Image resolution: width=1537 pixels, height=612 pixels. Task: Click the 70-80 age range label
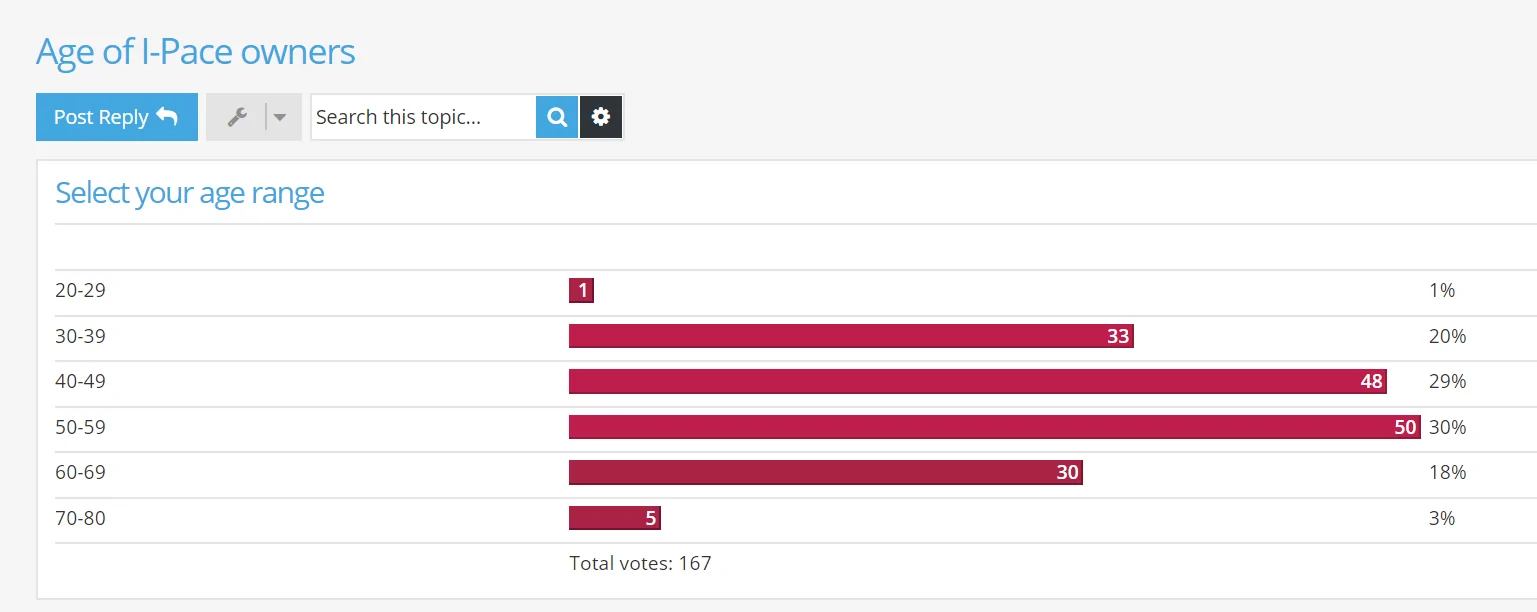point(80,518)
